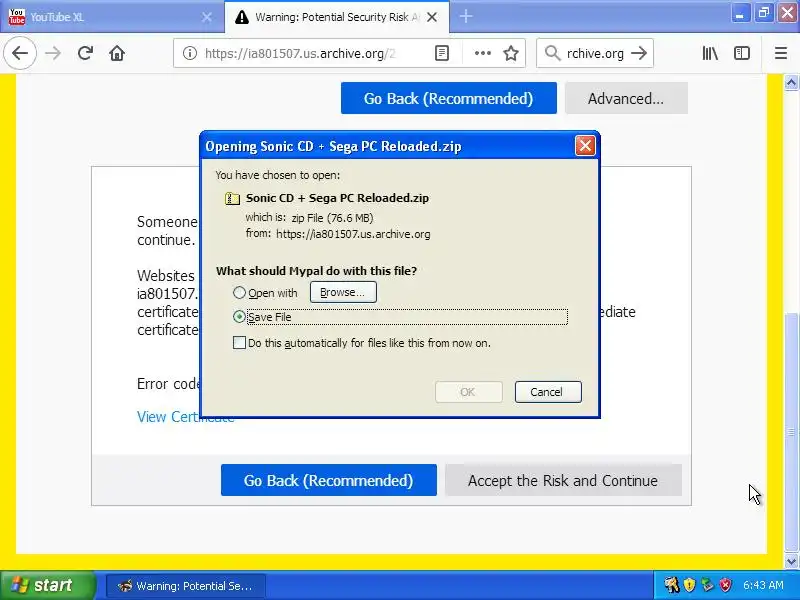Open the home page via the house icon
The image size is (800, 600).
pyautogui.click(x=117, y=53)
